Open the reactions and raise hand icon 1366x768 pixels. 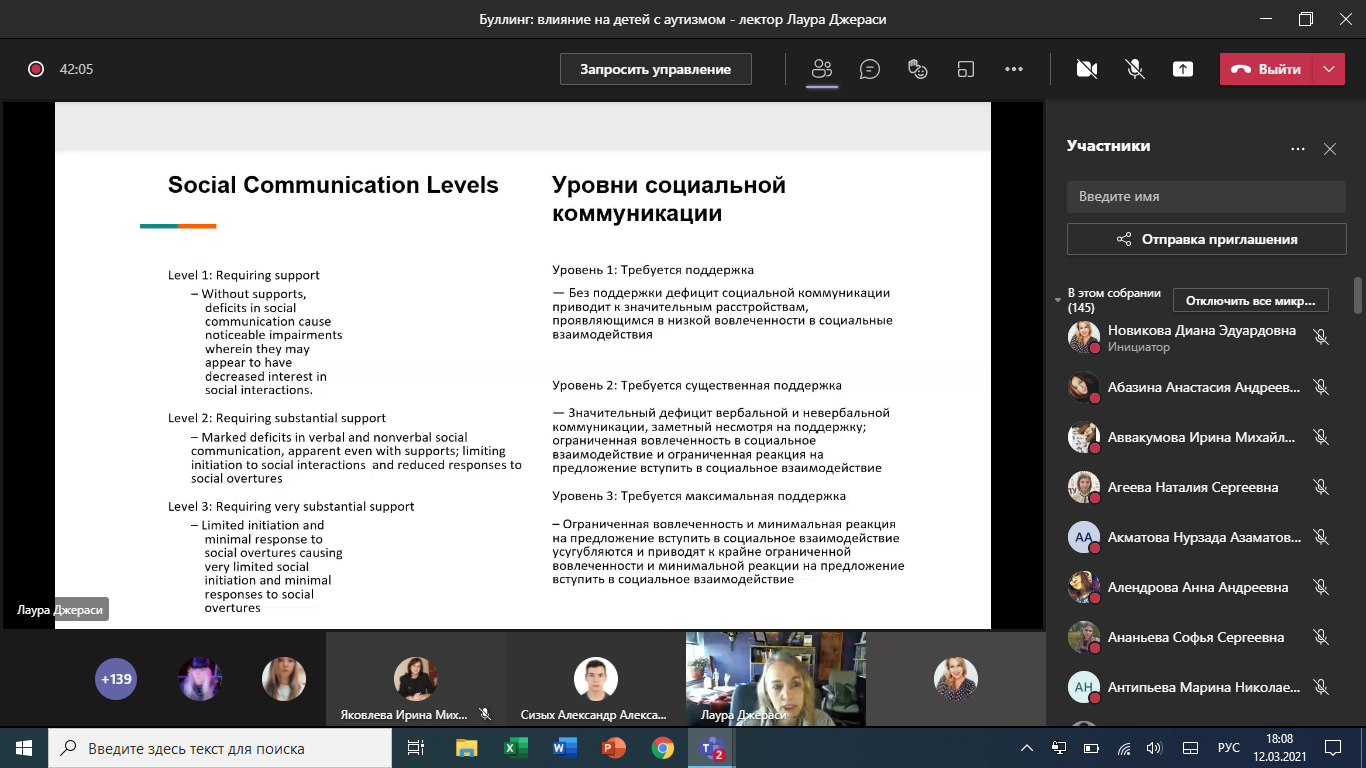pos(918,69)
